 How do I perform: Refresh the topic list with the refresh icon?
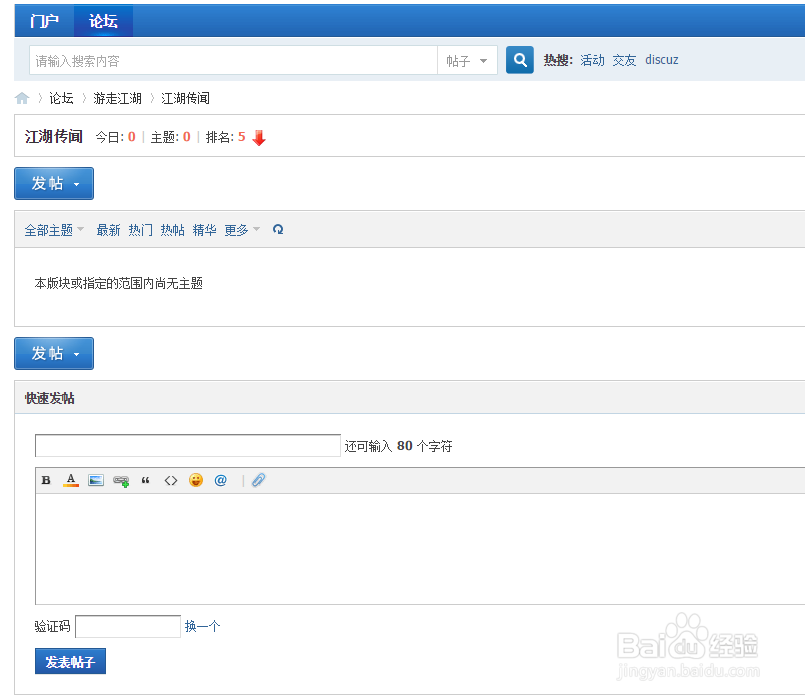[278, 229]
